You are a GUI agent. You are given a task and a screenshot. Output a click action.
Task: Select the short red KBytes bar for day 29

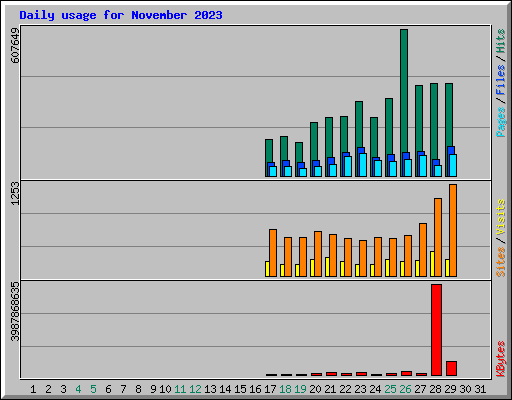[x=451, y=368]
